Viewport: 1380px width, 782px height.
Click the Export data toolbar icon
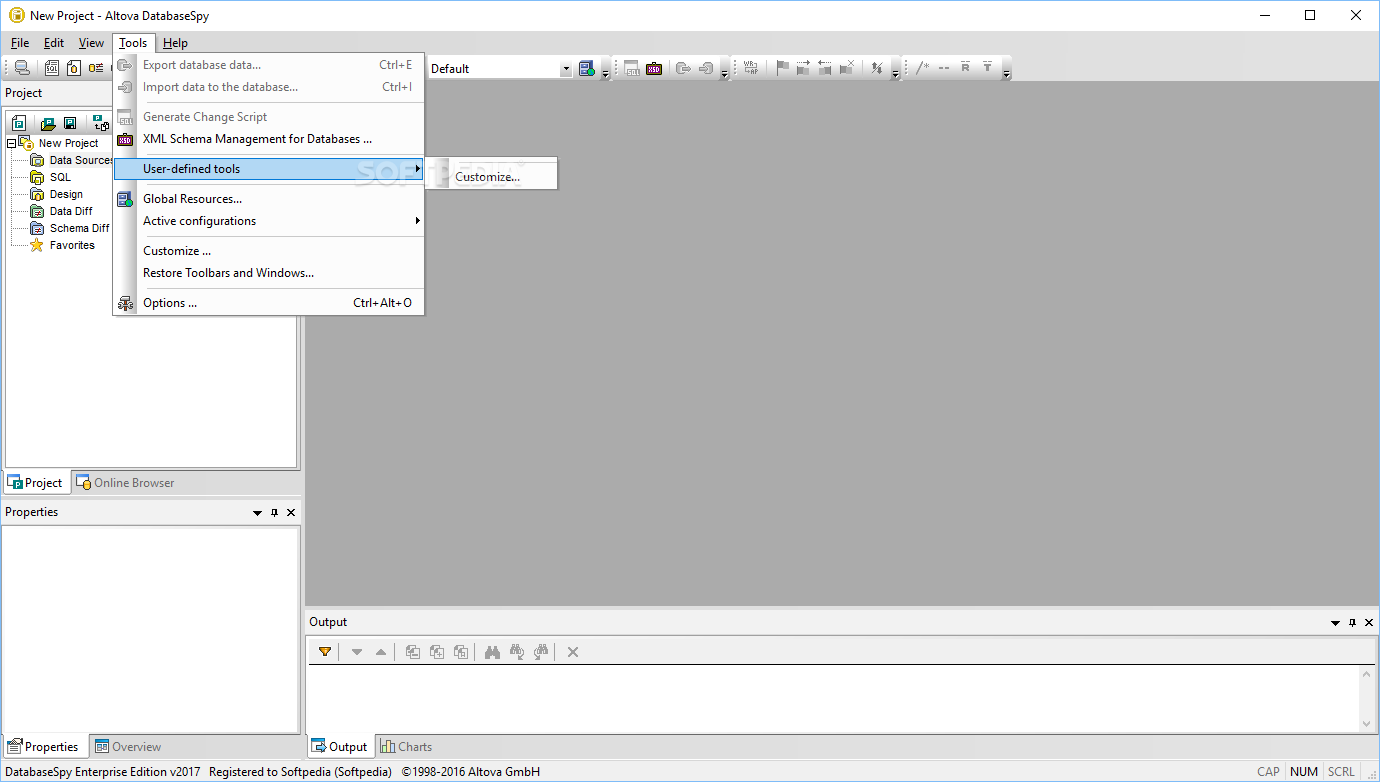pos(683,68)
